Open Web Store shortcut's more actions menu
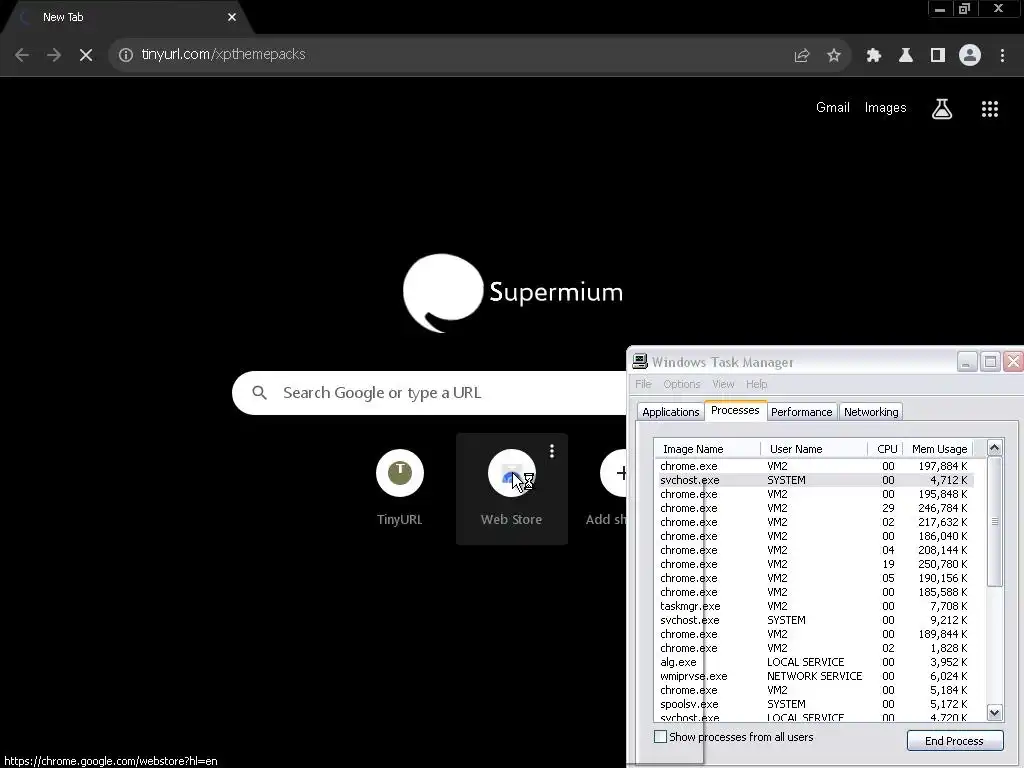 (552, 451)
